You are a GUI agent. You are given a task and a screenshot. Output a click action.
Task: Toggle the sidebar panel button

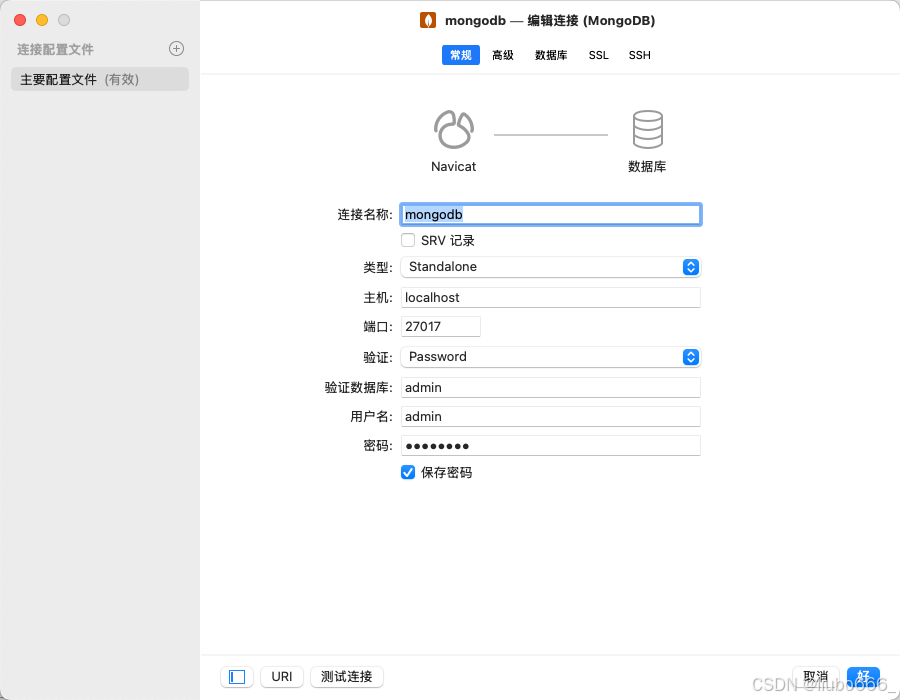coord(237,677)
